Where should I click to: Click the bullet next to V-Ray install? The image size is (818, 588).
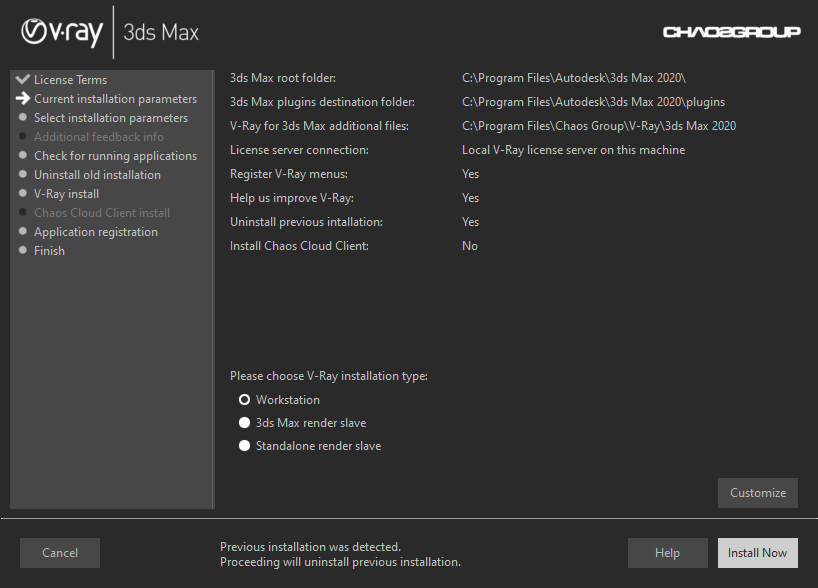pos(21,193)
